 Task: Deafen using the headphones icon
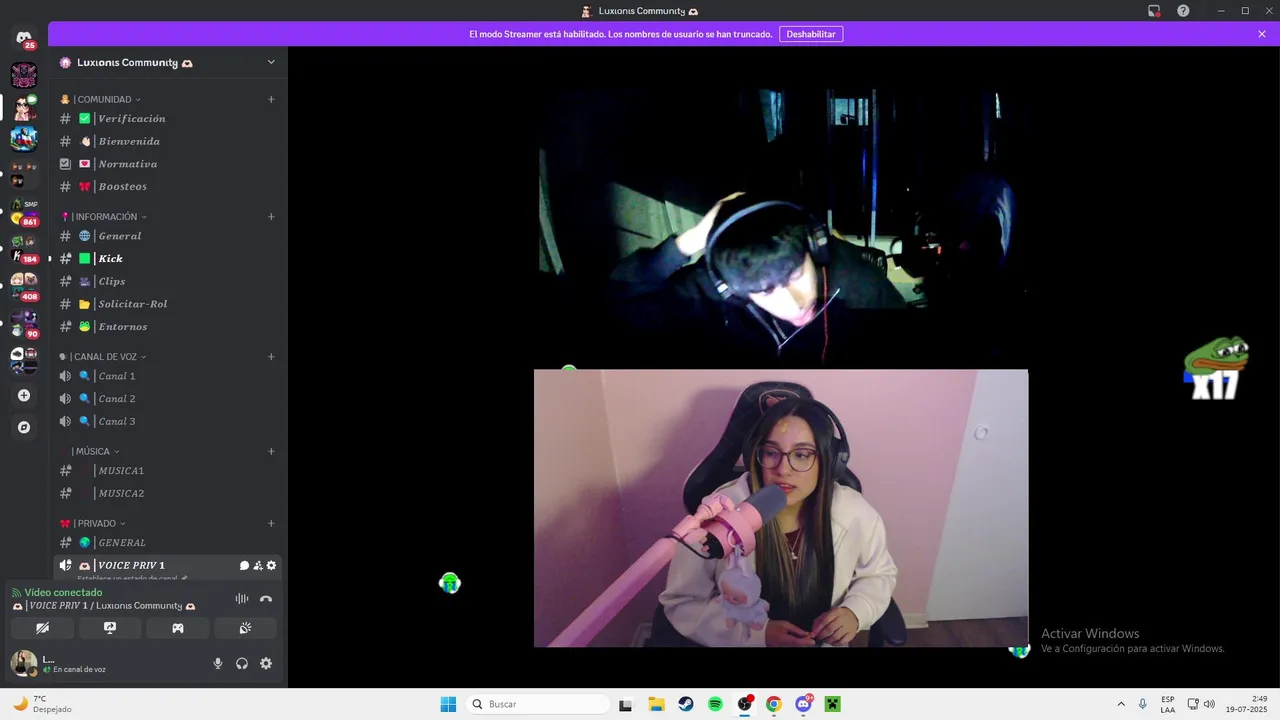pos(242,663)
